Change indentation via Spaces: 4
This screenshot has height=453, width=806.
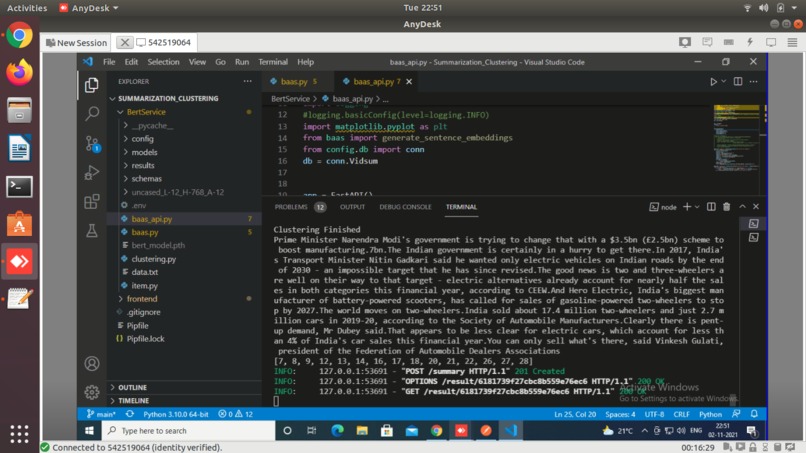pyautogui.click(x=620, y=414)
